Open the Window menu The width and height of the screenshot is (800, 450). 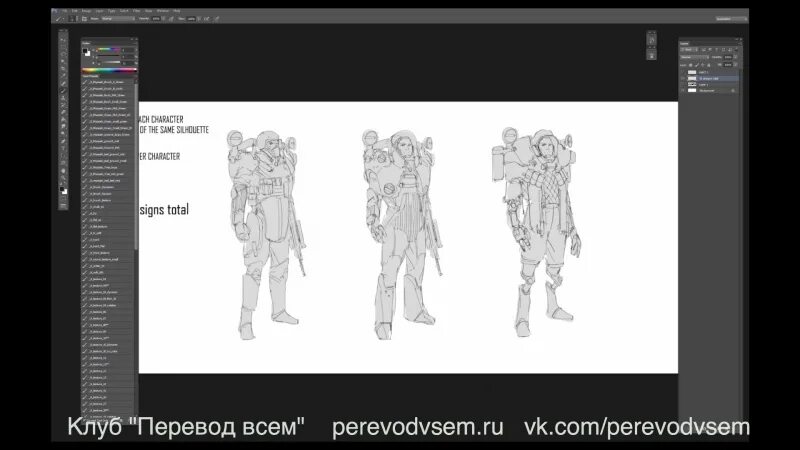[163, 11]
